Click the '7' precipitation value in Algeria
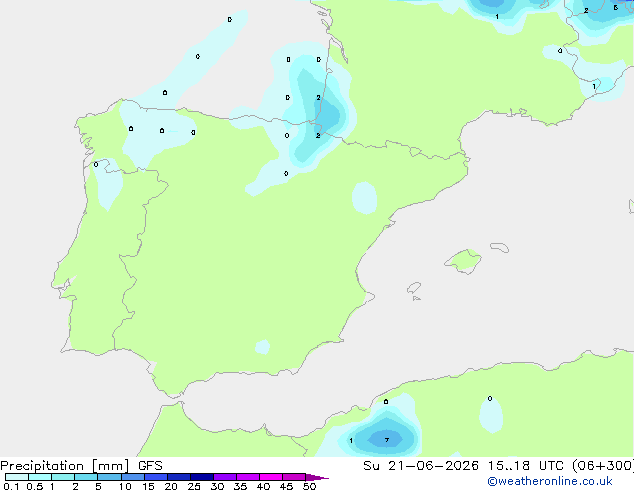Screen dimensions: 634x490 point(387,440)
